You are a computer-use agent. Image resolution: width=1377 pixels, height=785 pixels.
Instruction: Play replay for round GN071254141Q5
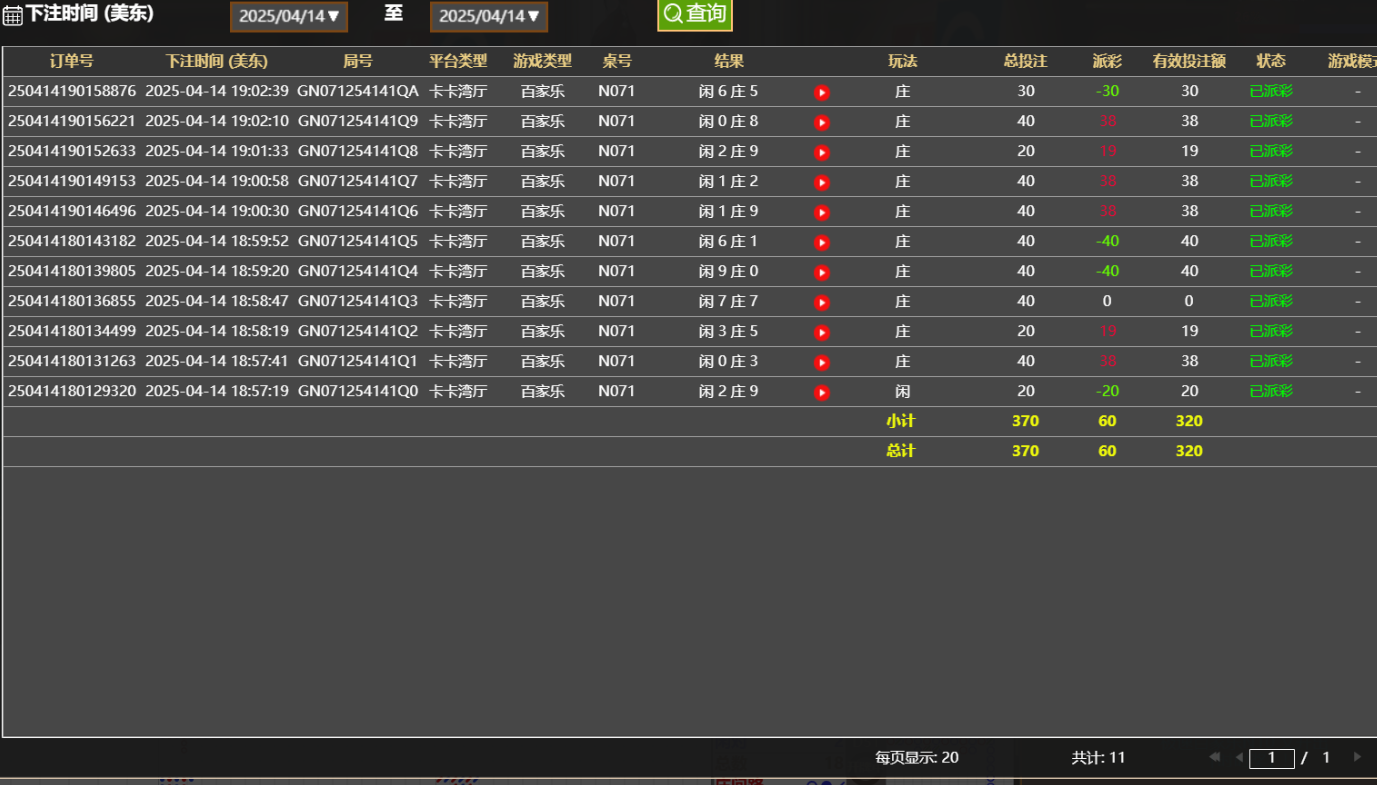822,243
